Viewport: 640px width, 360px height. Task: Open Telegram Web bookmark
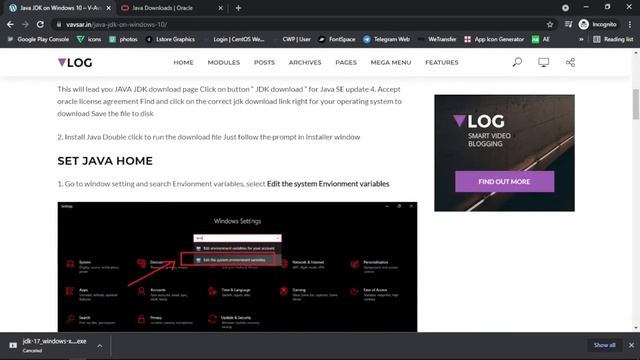pyautogui.click(x=386, y=39)
